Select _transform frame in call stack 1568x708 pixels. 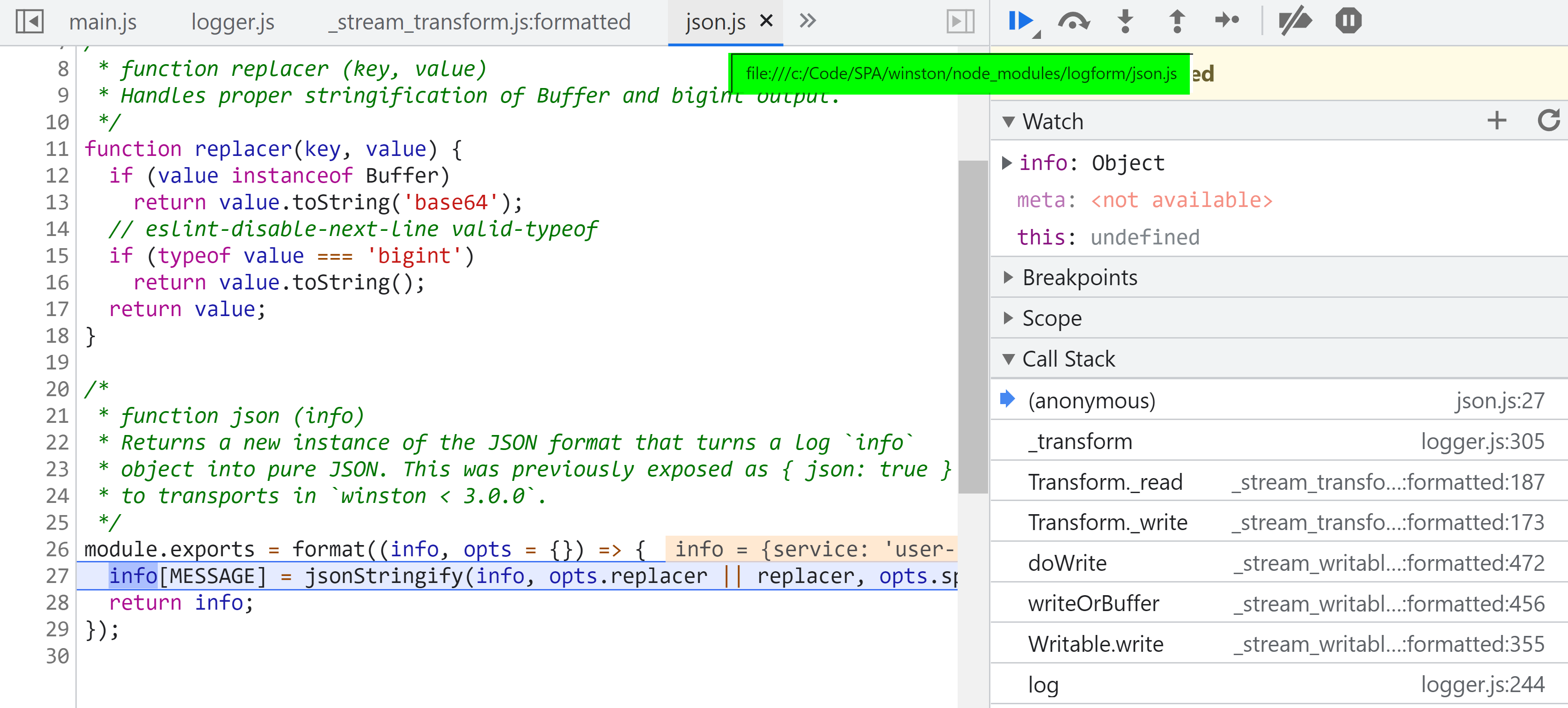(x=1080, y=442)
